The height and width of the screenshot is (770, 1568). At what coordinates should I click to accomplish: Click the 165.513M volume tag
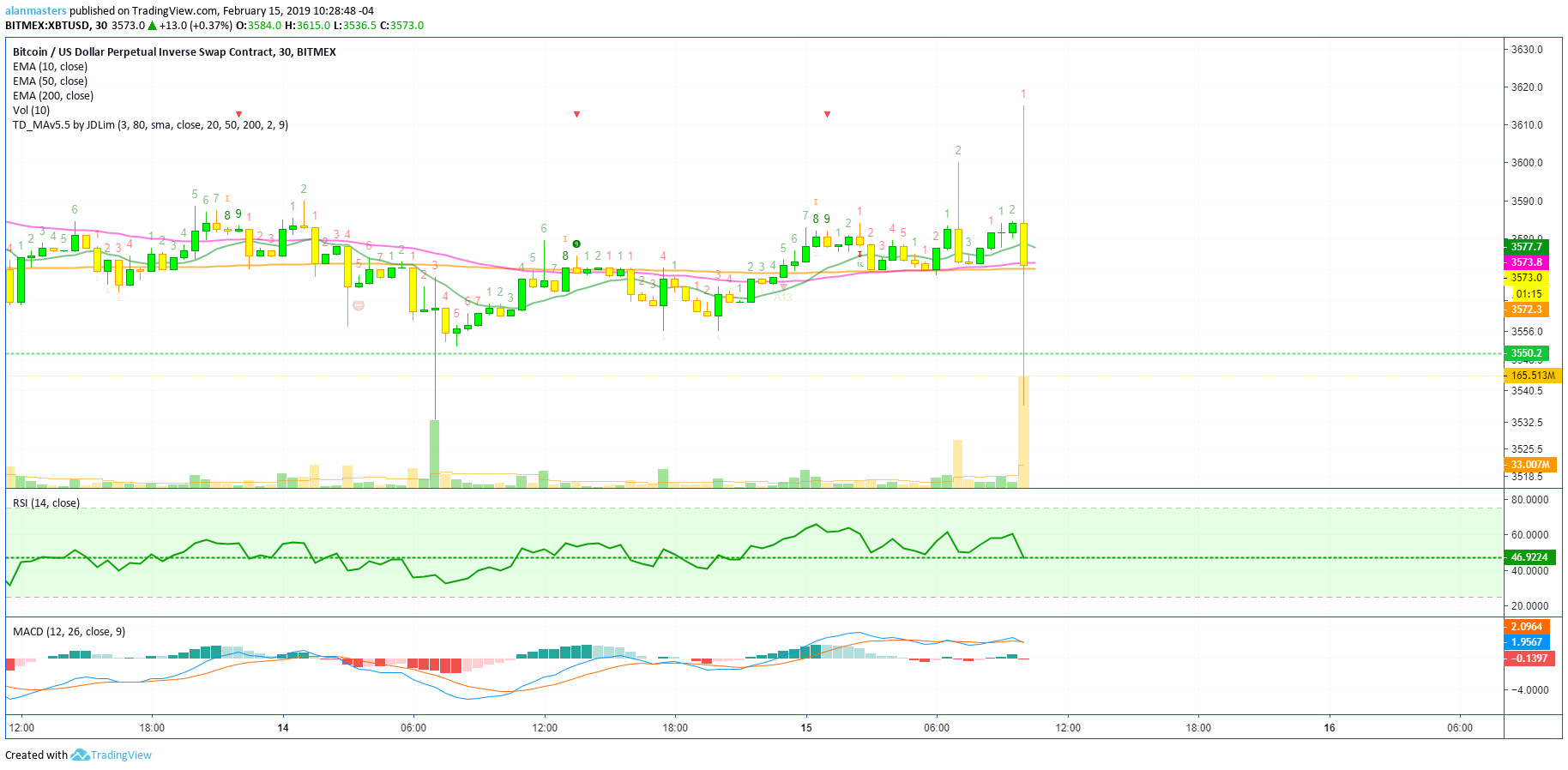click(1533, 376)
